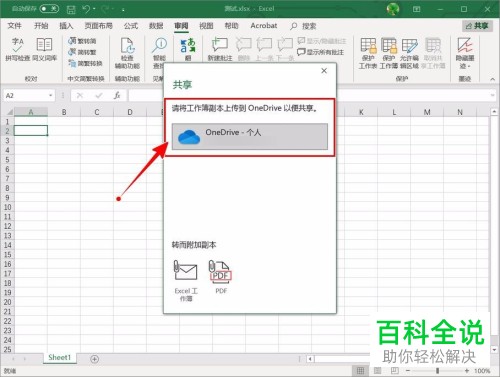Select column D header
Screen dimensions: 500x377
pyautogui.click(x=130, y=112)
